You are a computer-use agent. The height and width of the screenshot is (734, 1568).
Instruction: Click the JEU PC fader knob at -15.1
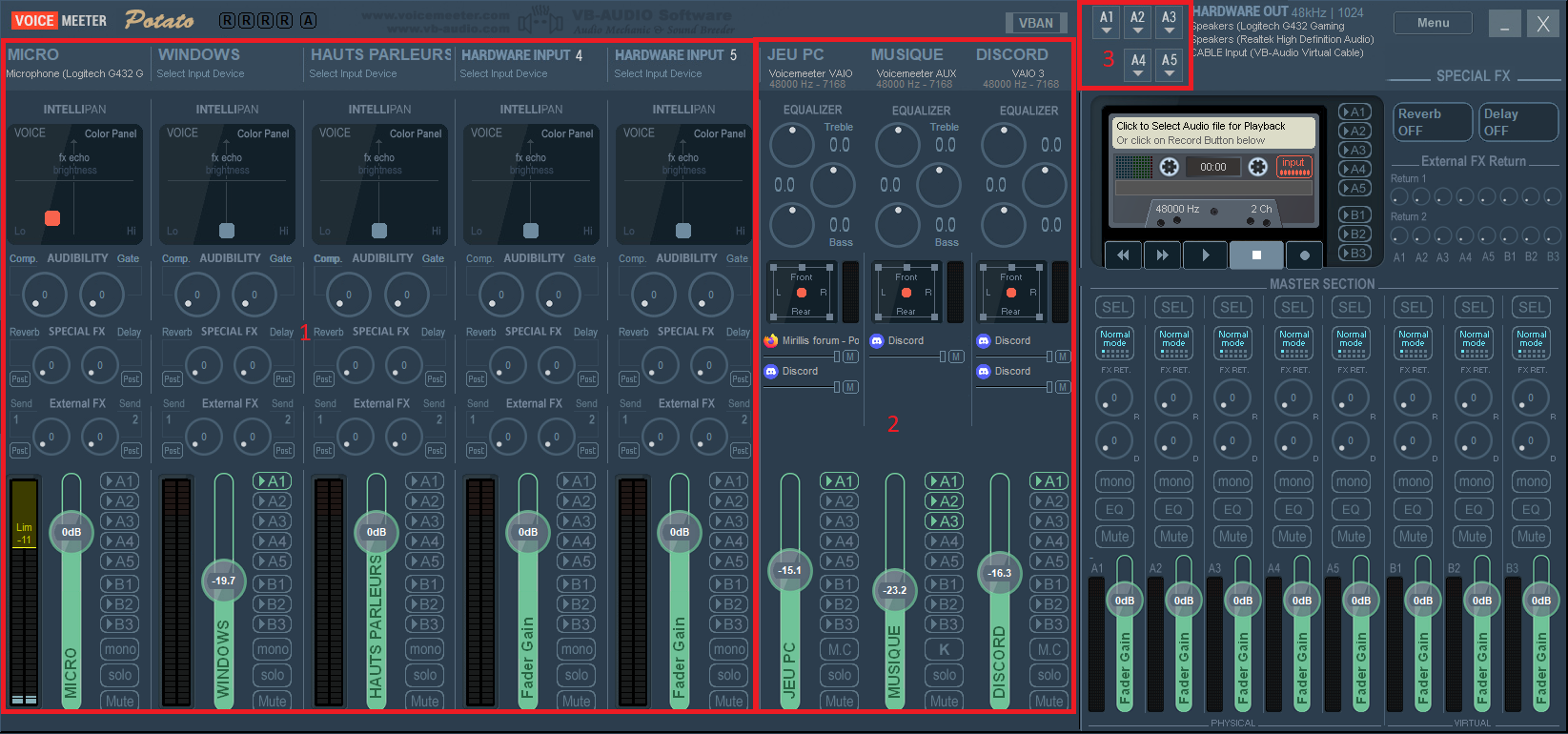click(790, 571)
